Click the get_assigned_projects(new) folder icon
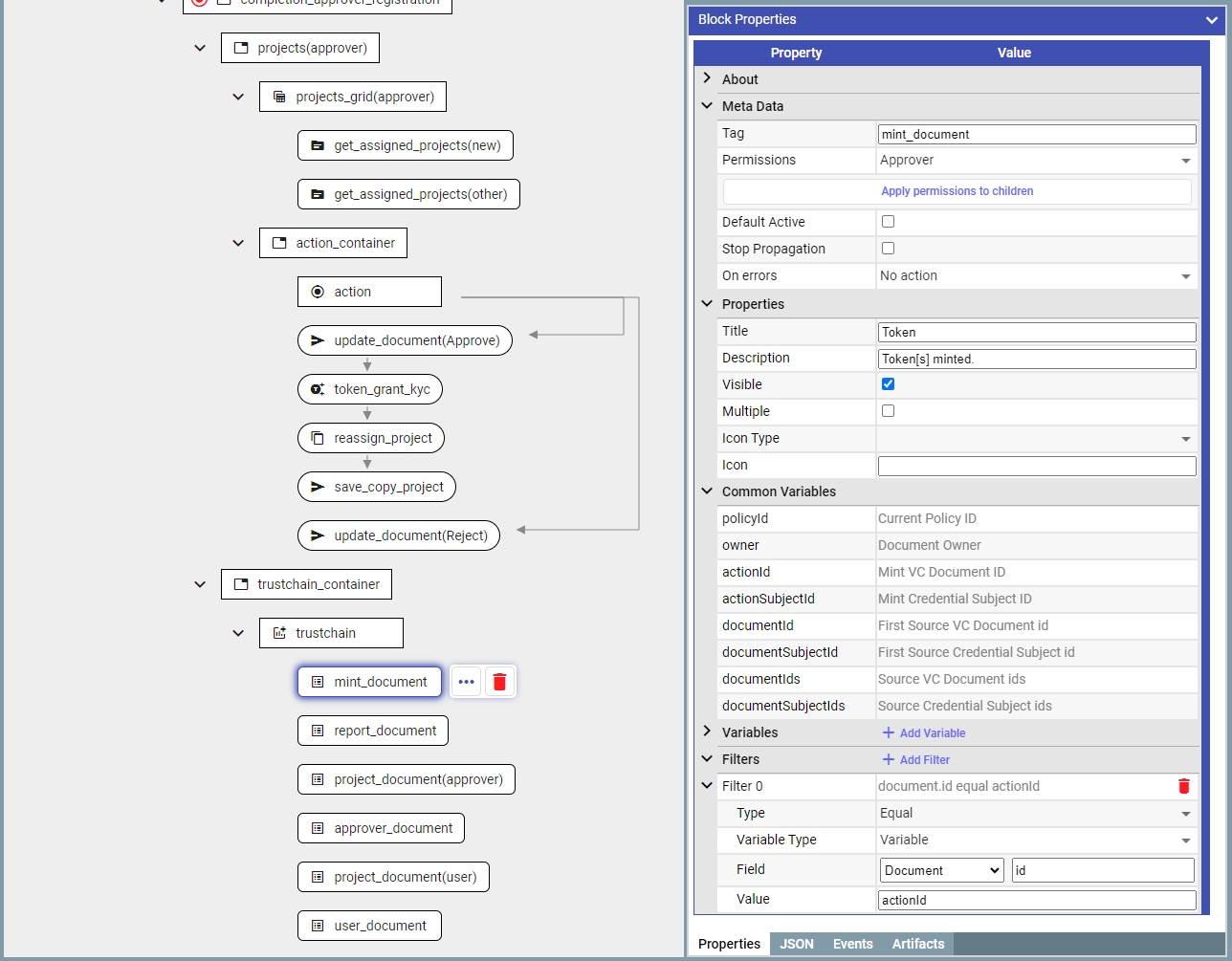The image size is (1232, 961). click(318, 145)
